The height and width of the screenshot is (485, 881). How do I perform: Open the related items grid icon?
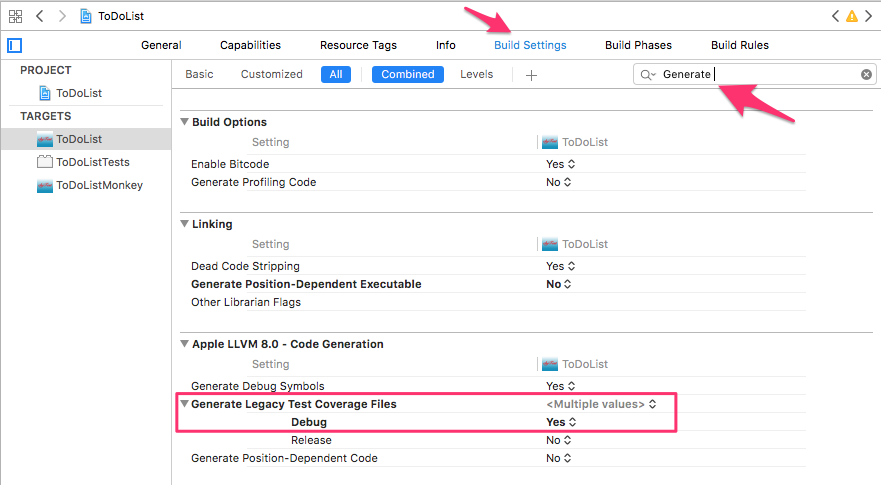point(15,16)
